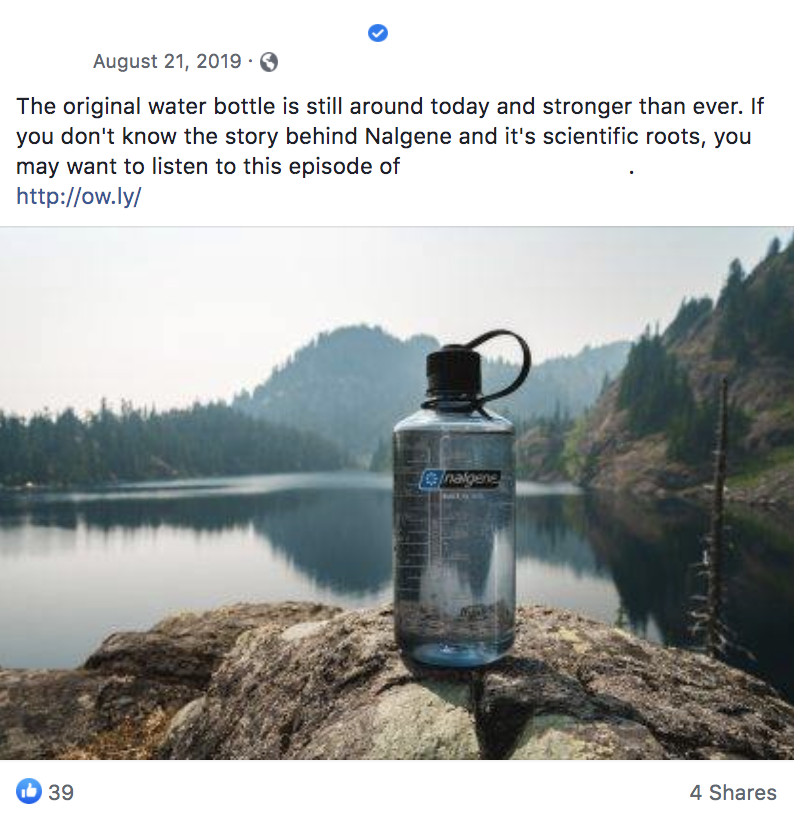Click the globe public audience icon

tap(269, 62)
